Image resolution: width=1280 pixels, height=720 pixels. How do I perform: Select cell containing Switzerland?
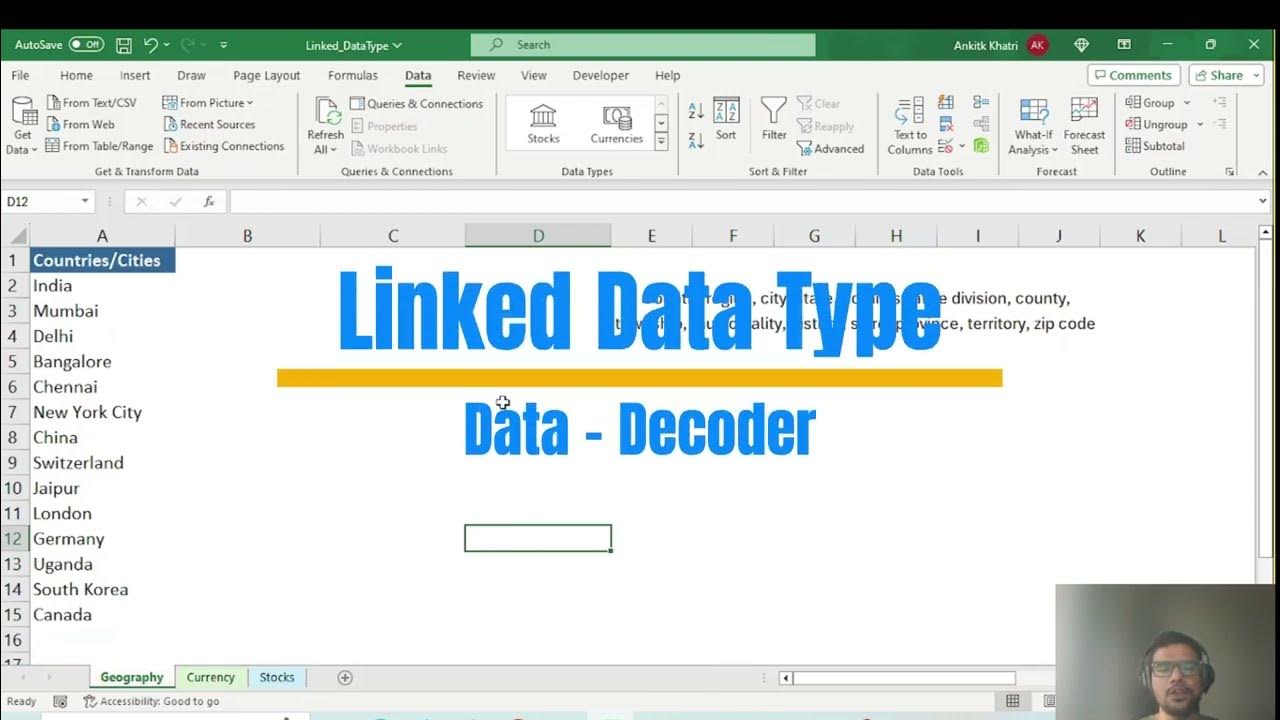pyautogui.click(x=102, y=463)
